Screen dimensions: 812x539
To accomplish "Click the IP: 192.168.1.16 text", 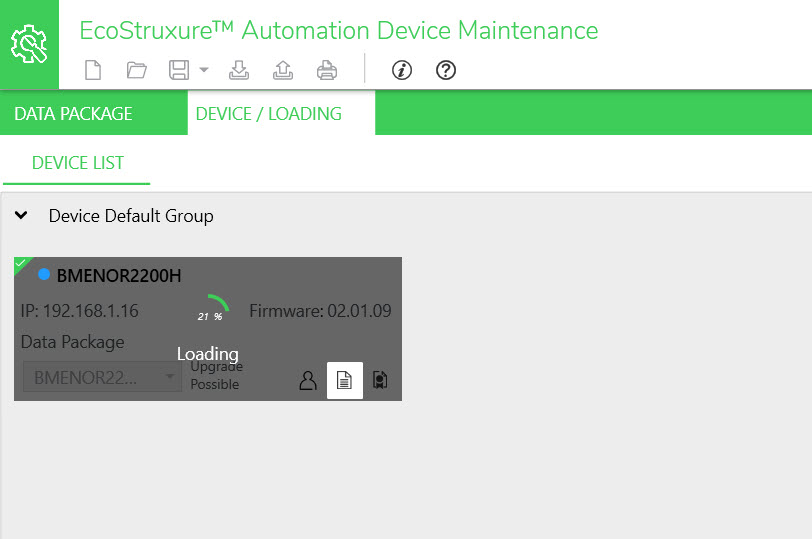I will 80,311.
